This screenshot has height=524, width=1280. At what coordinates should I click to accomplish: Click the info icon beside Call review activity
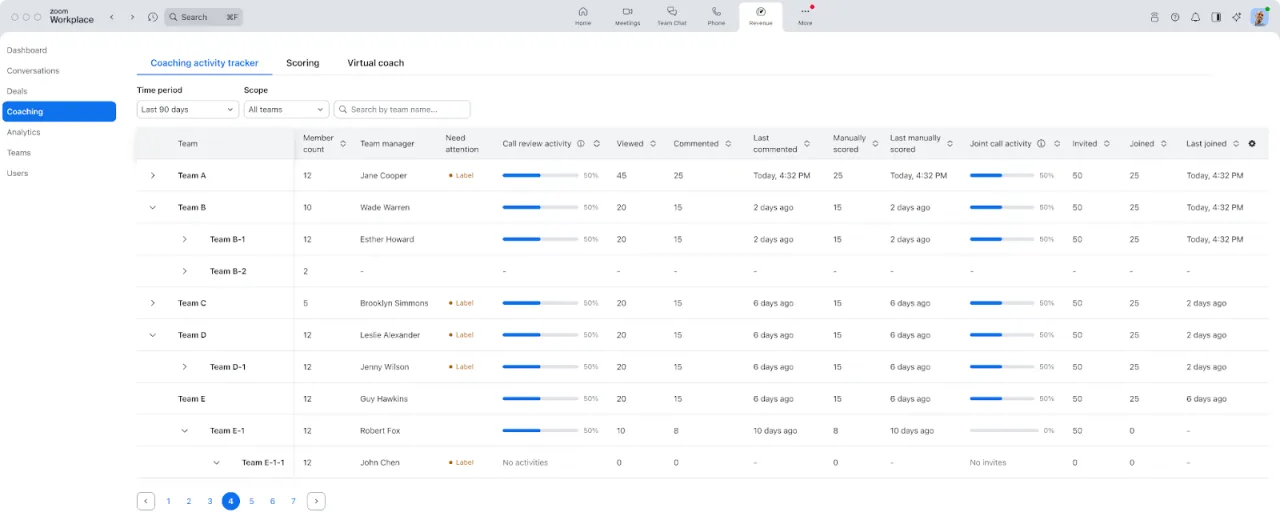581,144
